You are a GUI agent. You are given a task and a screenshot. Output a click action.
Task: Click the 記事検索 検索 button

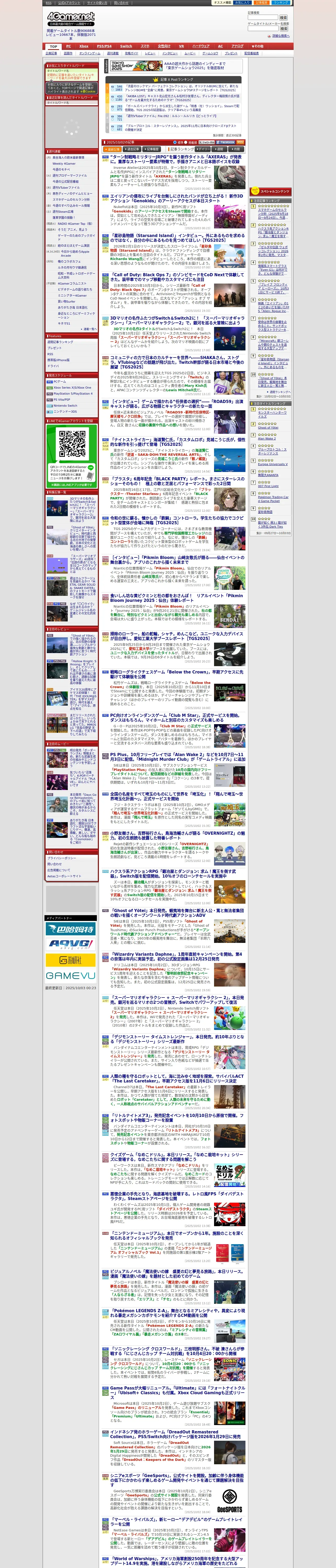pyautogui.click(x=284, y=18)
